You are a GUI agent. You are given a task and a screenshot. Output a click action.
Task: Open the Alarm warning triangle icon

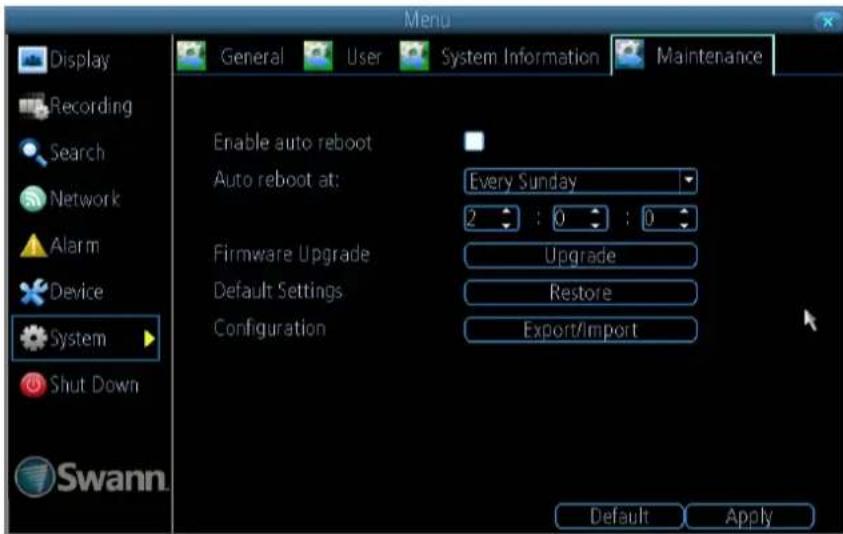point(33,246)
